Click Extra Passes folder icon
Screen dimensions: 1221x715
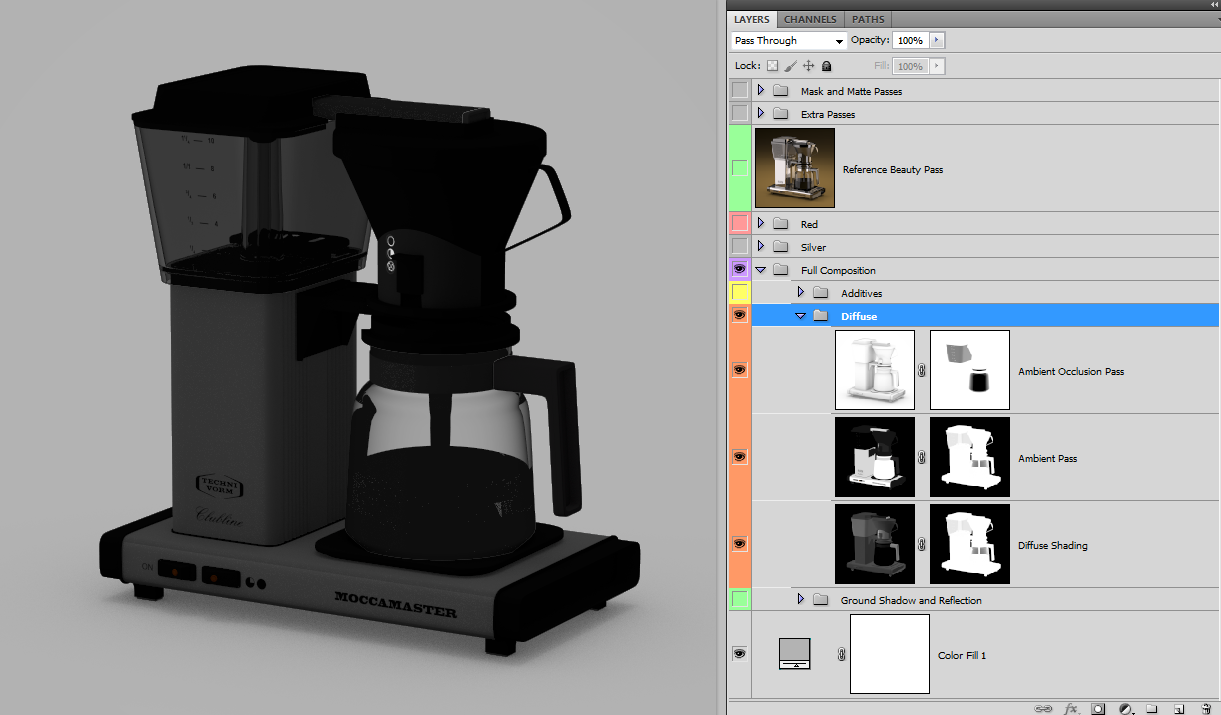click(781, 114)
